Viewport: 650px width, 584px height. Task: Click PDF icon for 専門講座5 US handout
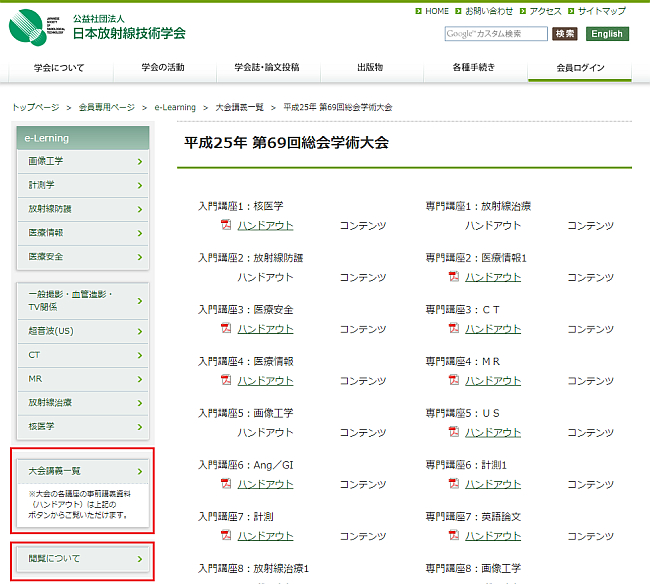pos(454,431)
